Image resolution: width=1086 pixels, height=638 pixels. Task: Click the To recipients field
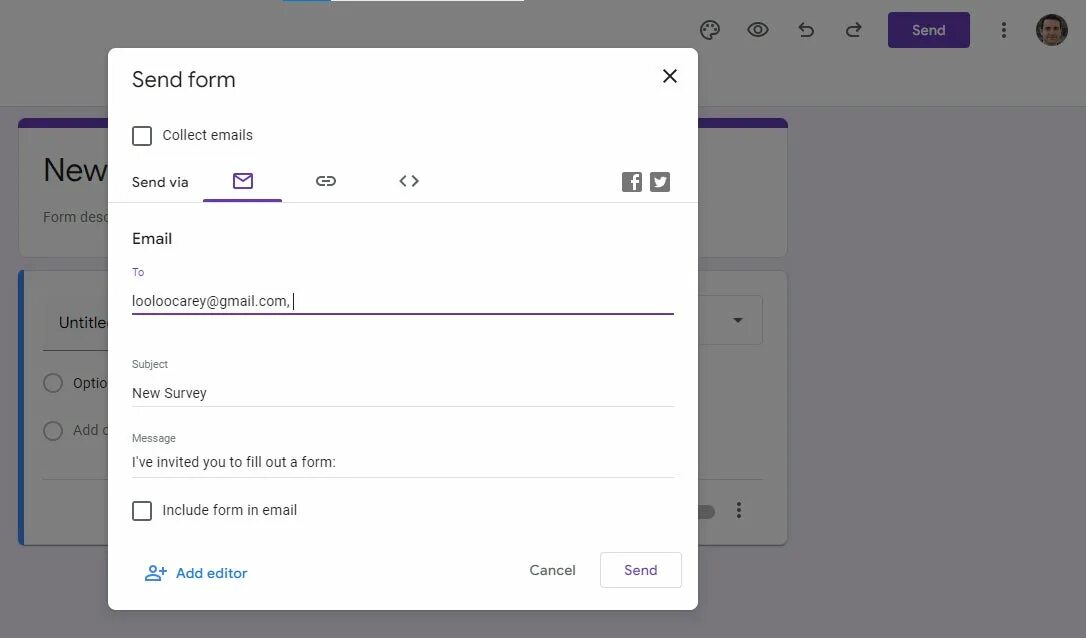(402, 301)
